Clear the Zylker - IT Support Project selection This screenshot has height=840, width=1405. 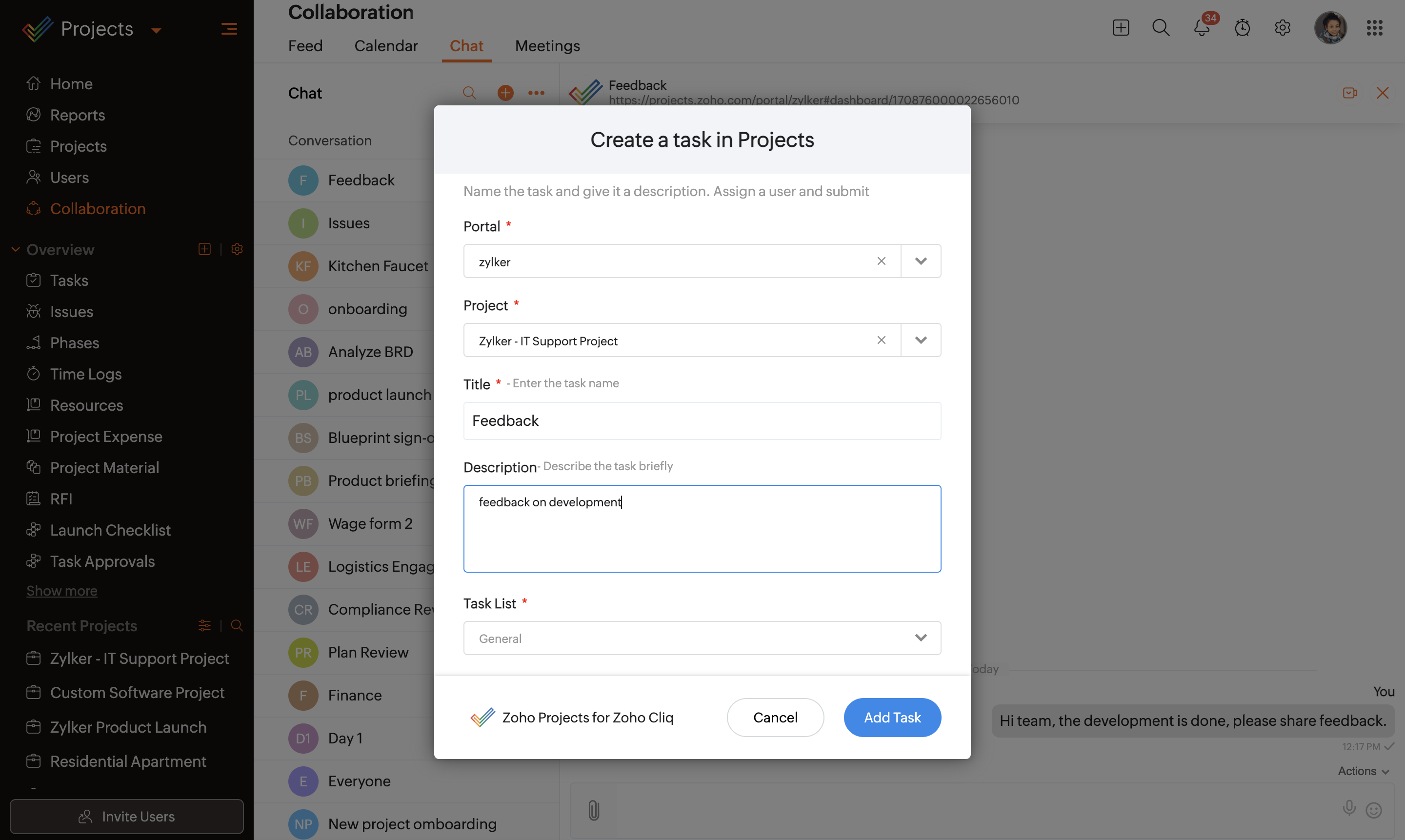tap(882, 340)
